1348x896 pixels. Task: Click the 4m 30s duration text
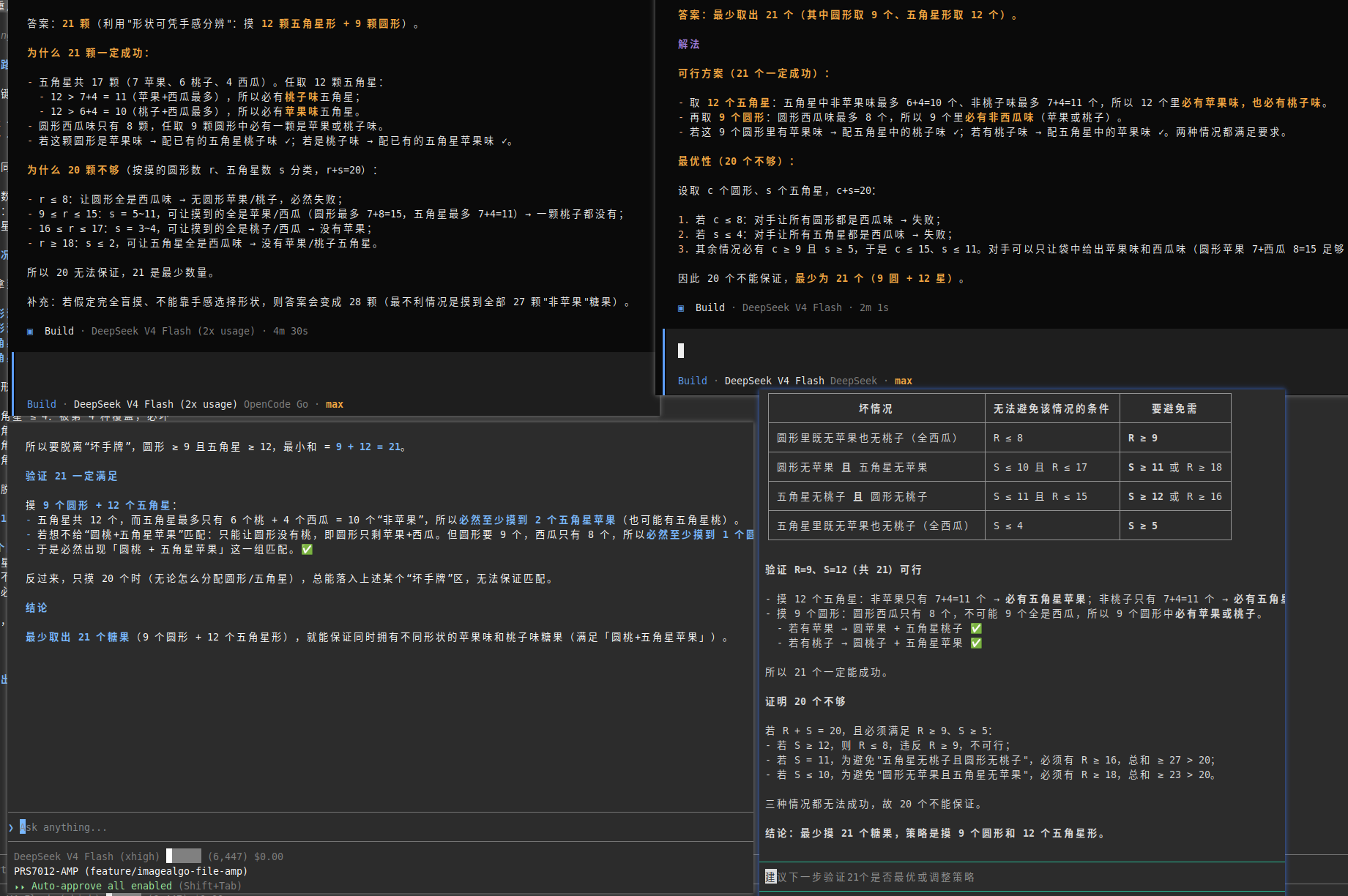[x=291, y=331]
